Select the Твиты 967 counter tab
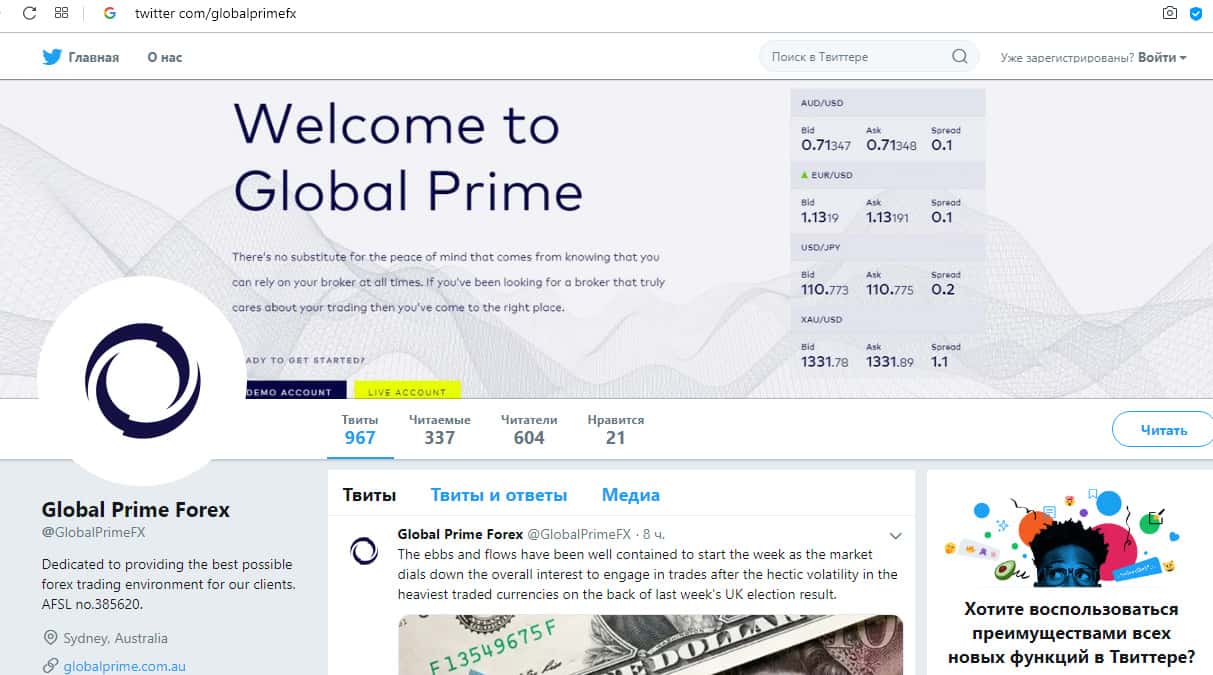 click(x=360, y=430)
